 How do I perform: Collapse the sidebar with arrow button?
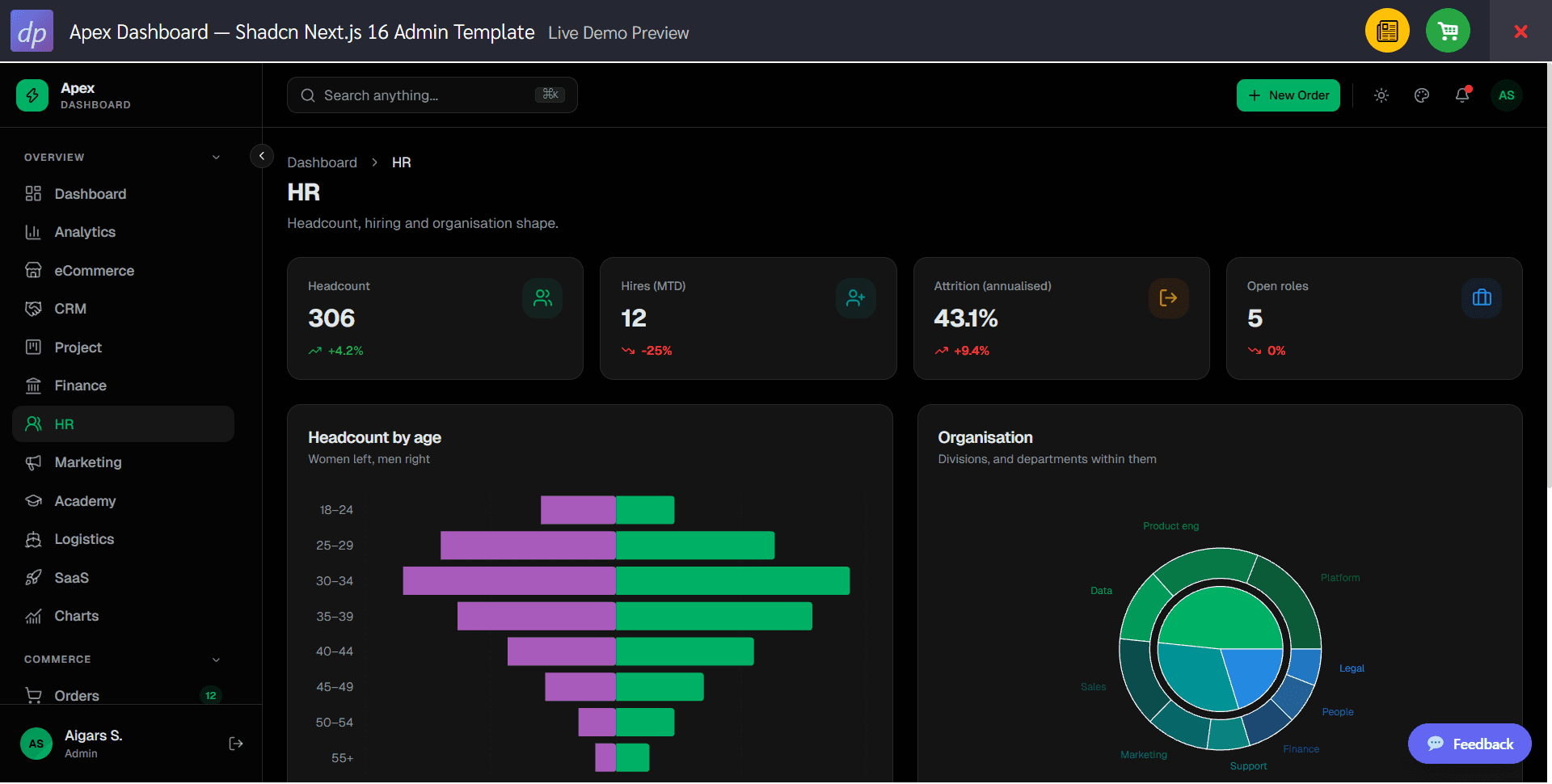[x=262, y=156]
